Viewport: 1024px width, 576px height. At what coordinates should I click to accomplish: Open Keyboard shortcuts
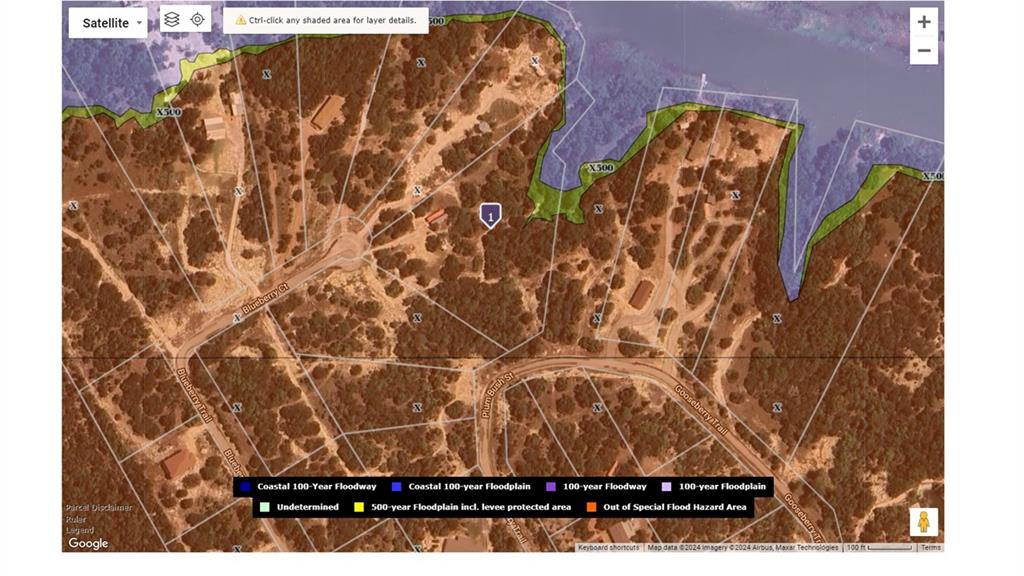(609, 548)
